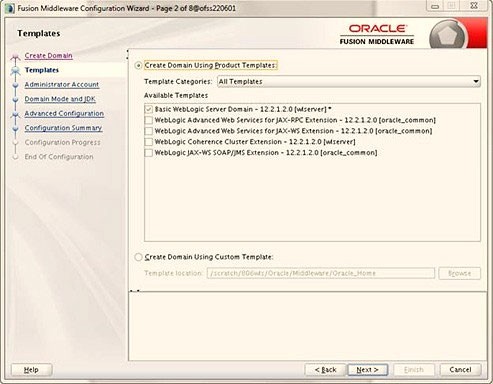Screen dimensions: 493x384
Task: Click the Create Domain step node icon
Action: click(15, 57)
